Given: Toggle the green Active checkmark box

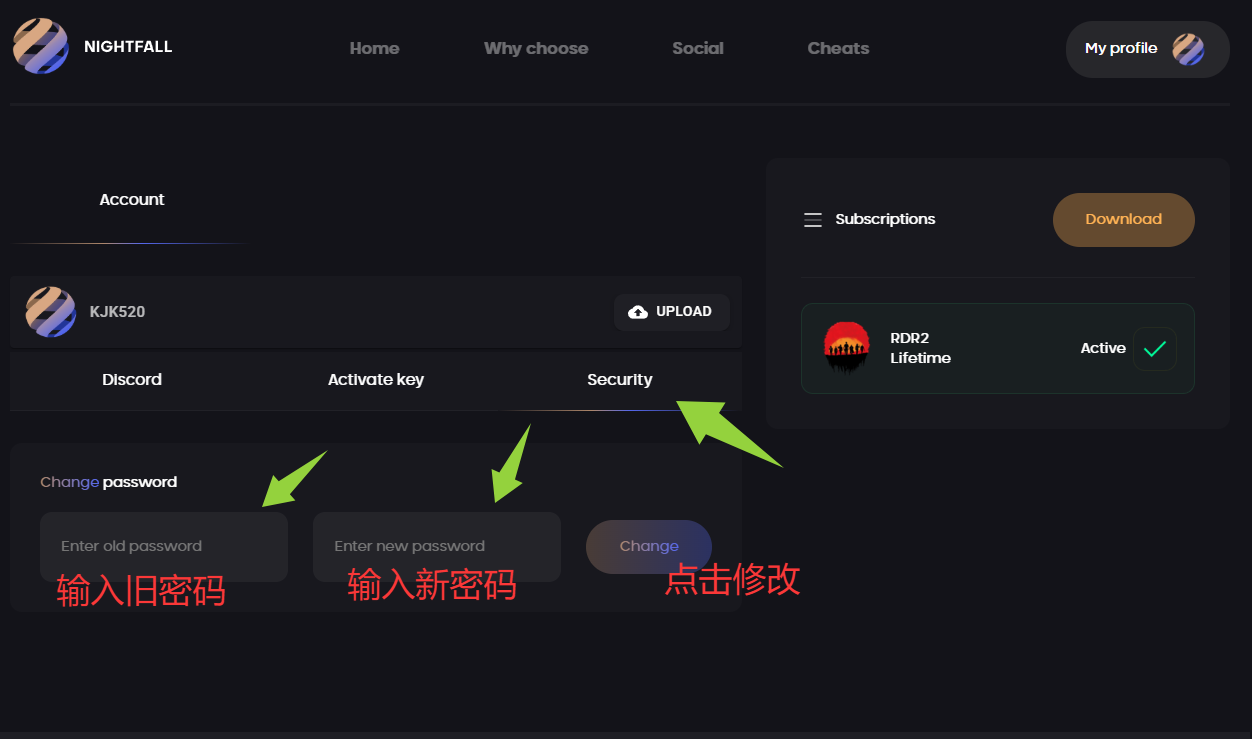Looking at the screenshot, I should [x=1155, y=349].
